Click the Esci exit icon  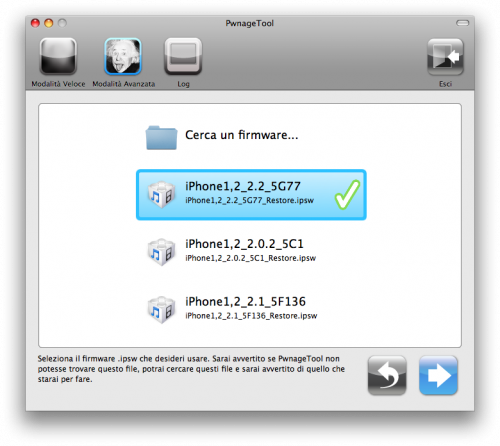(445, 57)
